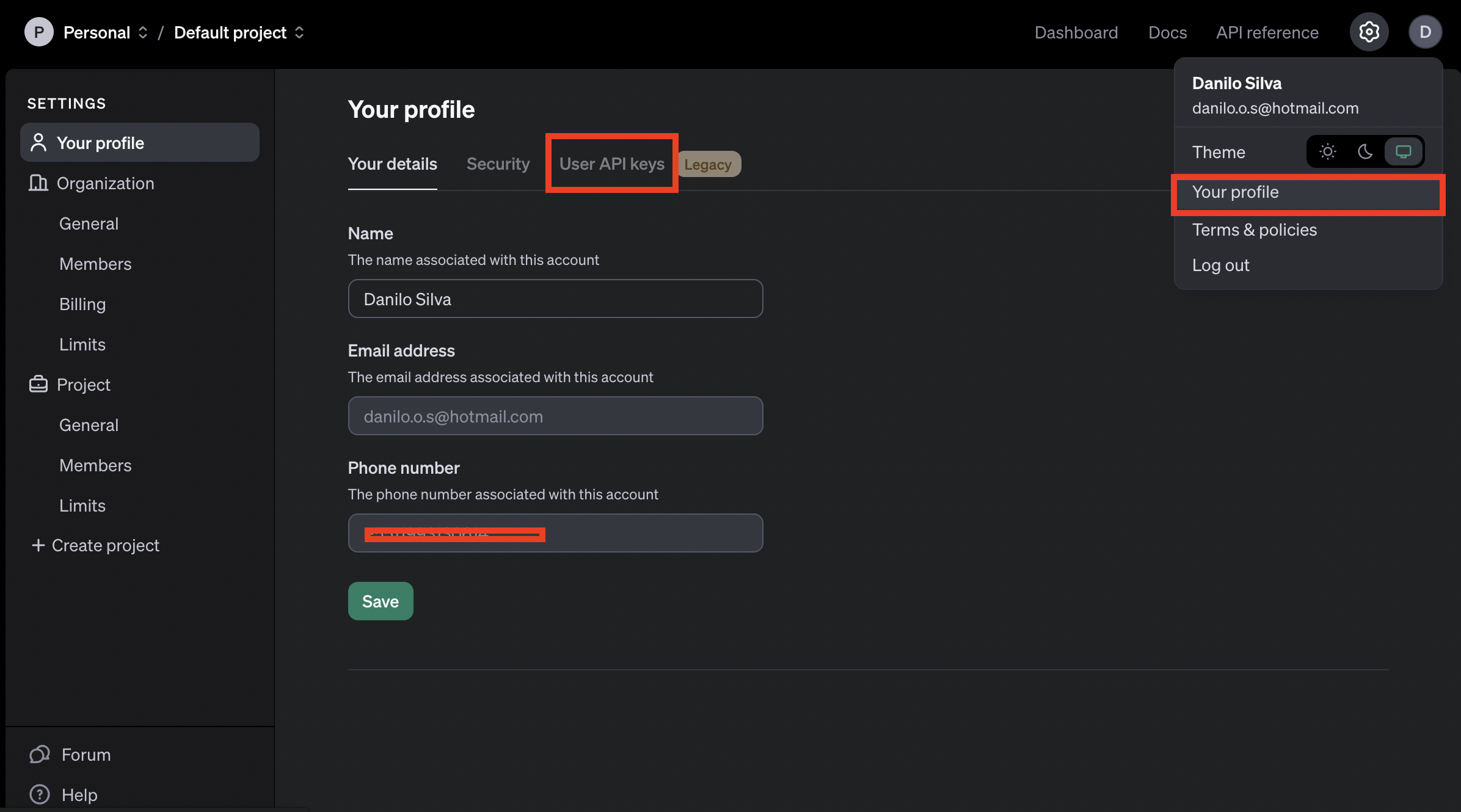Switch to the Security tab

[x=498, y=164]
